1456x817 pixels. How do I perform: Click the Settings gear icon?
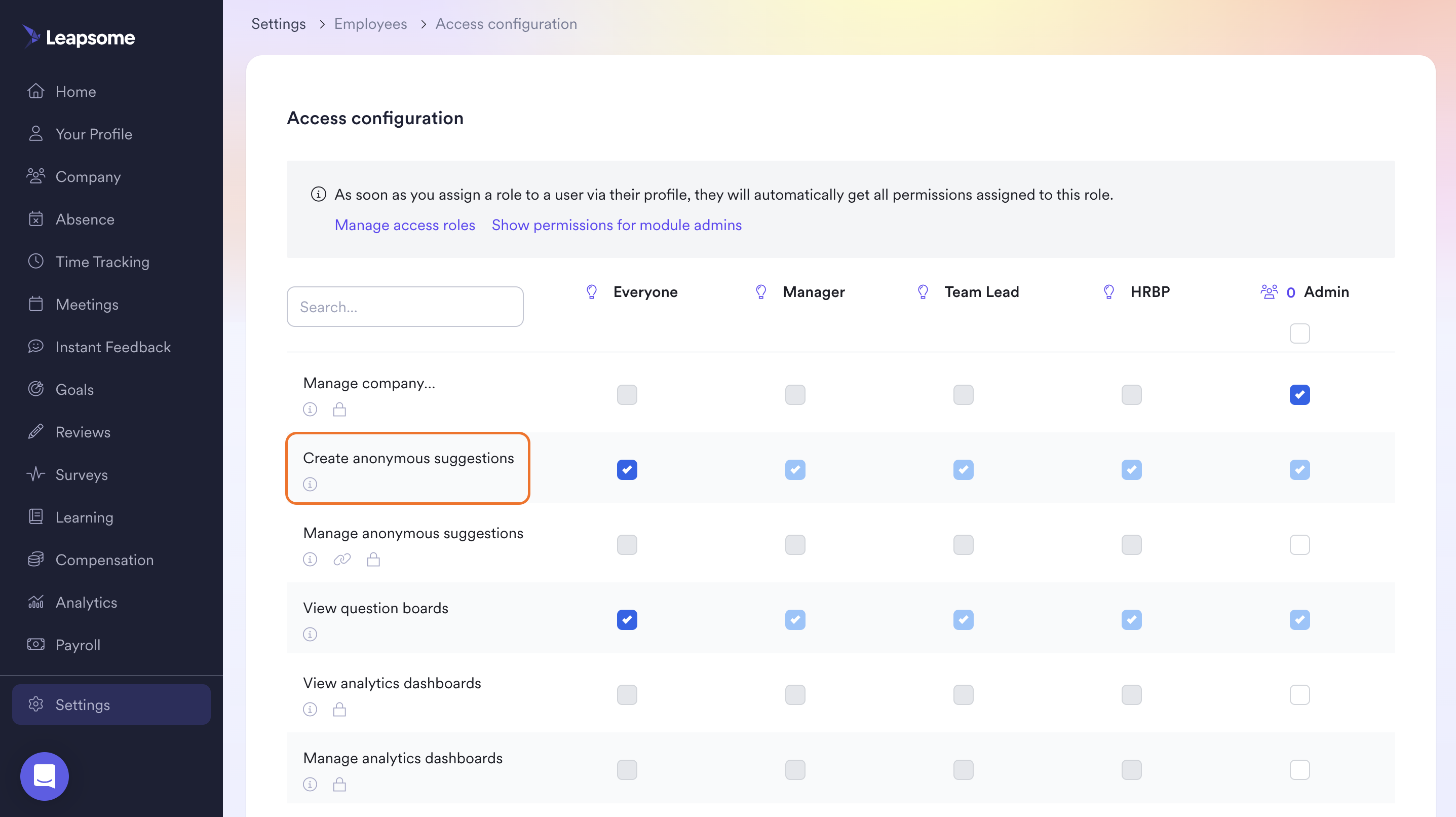pos(35,704)
